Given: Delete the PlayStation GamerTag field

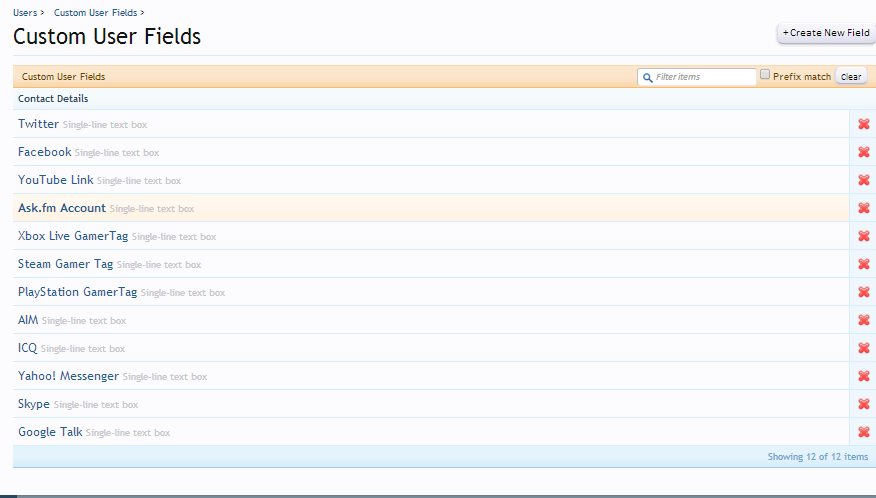Looking at the screenshot, I should pos(864,292).
